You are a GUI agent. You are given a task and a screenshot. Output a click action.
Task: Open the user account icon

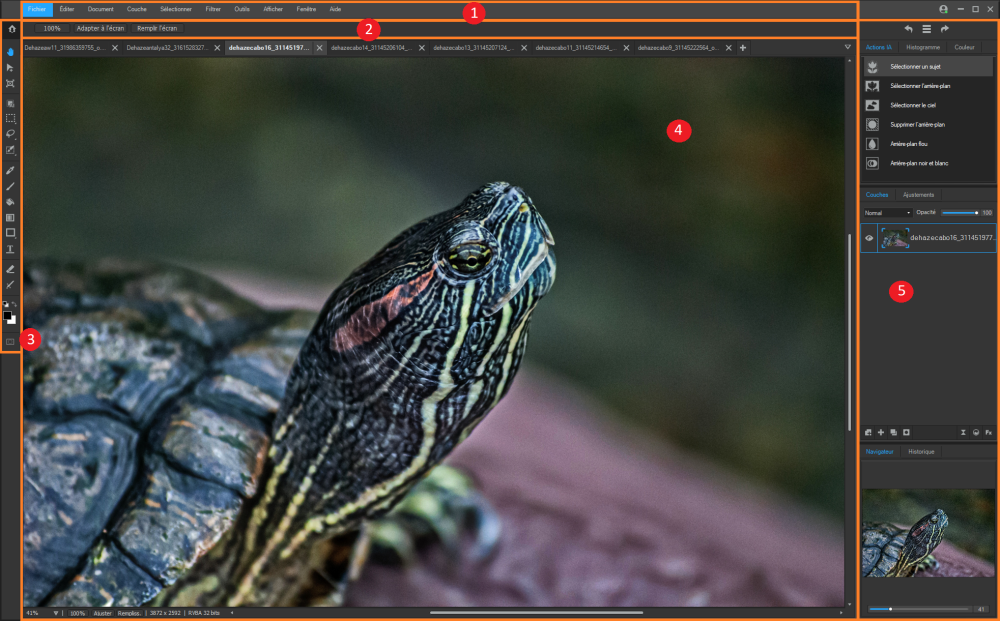[943, 9]
